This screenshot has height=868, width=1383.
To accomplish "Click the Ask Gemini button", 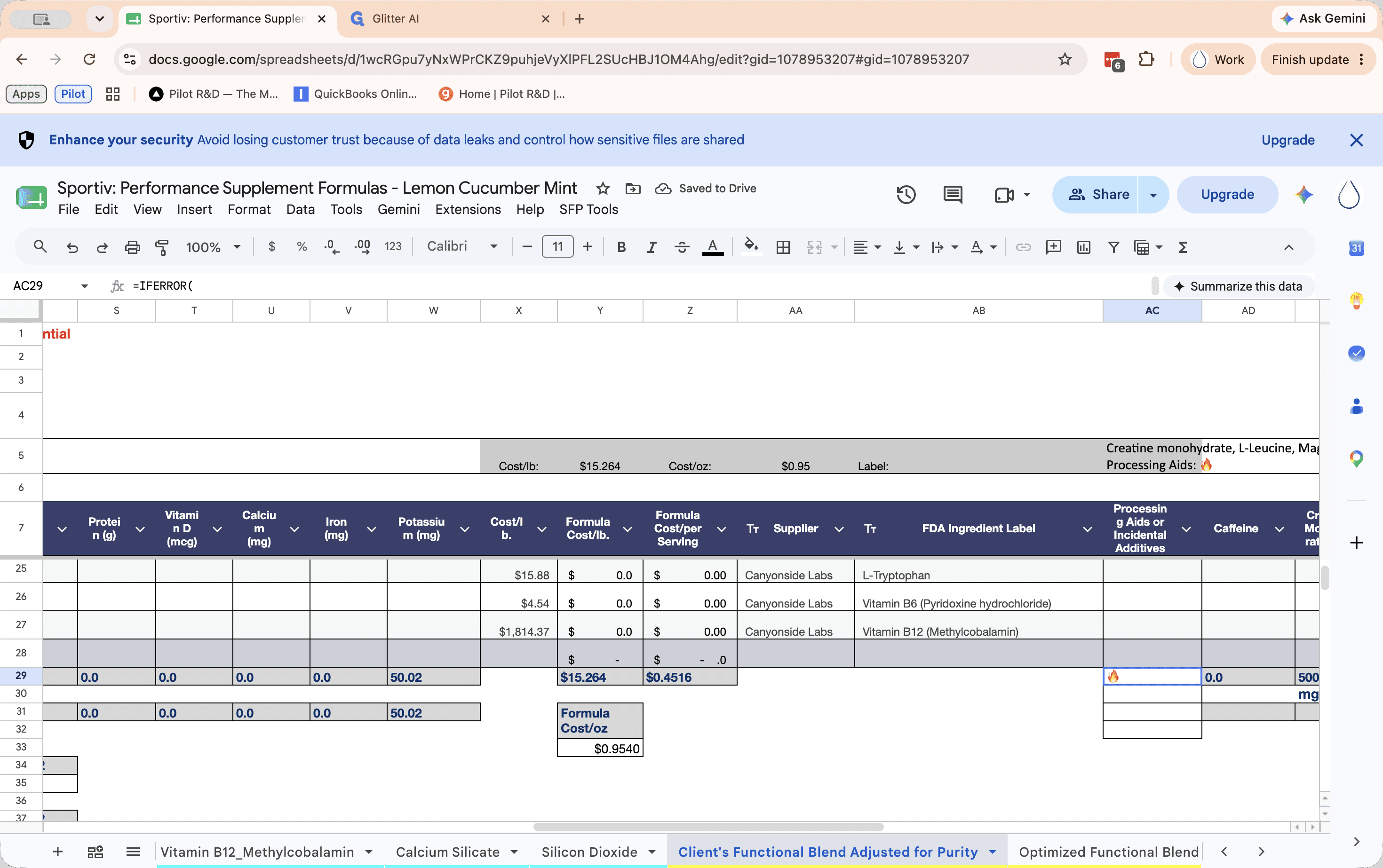I will pyautogui.click(x=1323, y=18).
